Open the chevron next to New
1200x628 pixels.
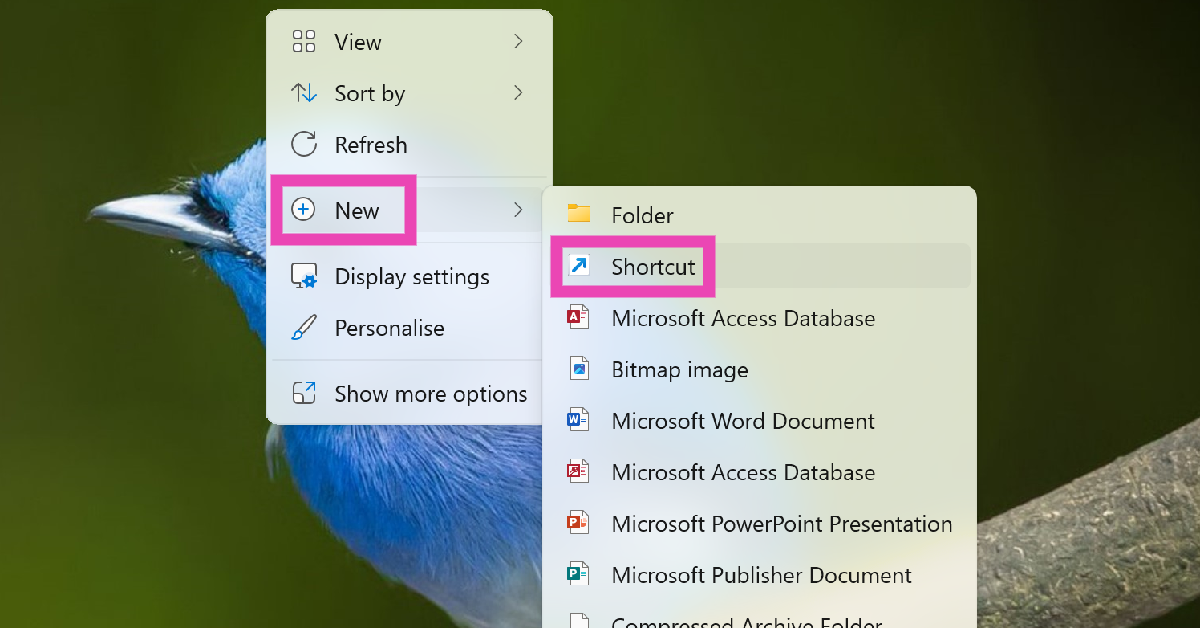tap(518, 210)
